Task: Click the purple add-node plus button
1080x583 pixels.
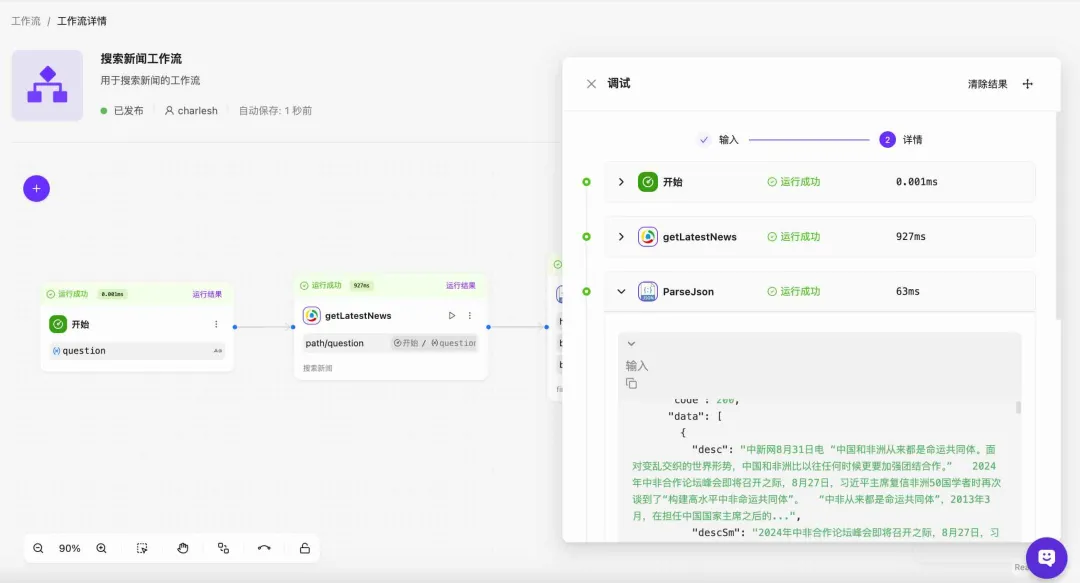Action: pyautogui.click(x=37, y=188)
